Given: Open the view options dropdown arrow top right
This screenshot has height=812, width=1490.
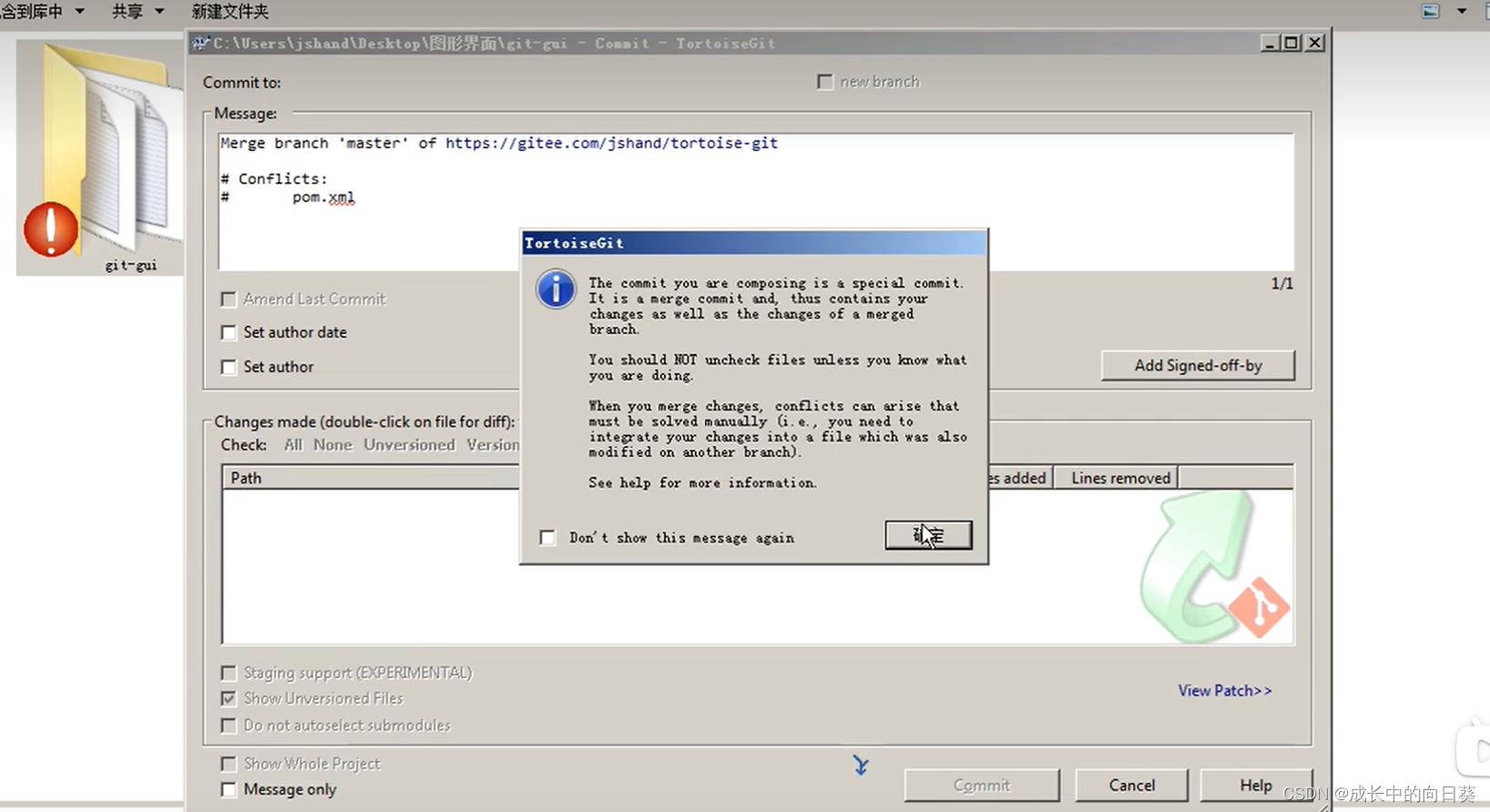Looking at the screenshot, I should (1462, 11).
